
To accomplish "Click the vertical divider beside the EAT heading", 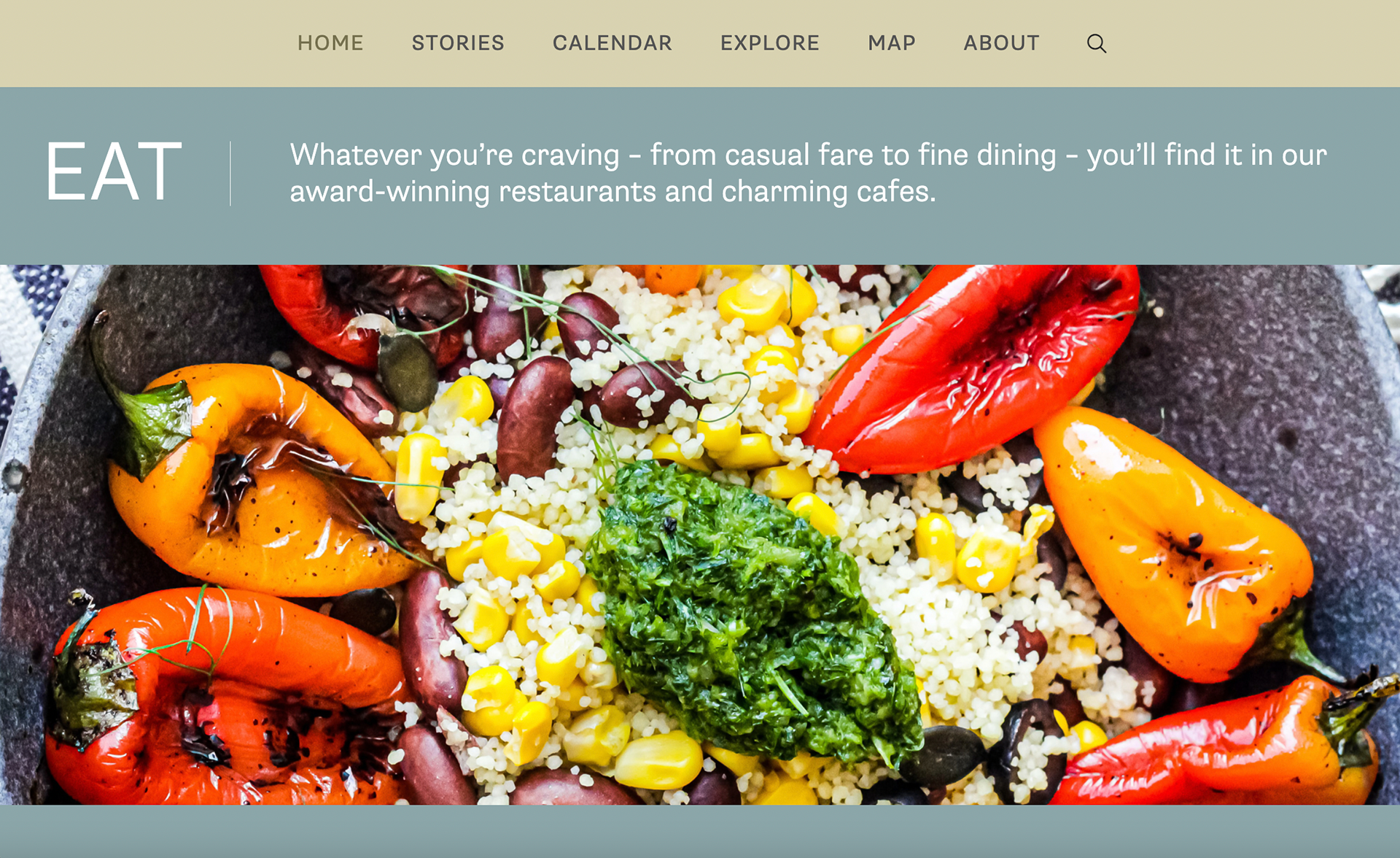I will [x=230, y=174].
